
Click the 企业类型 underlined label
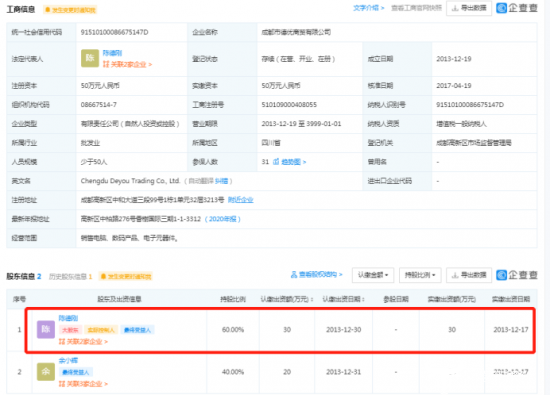tap(24, 124)
